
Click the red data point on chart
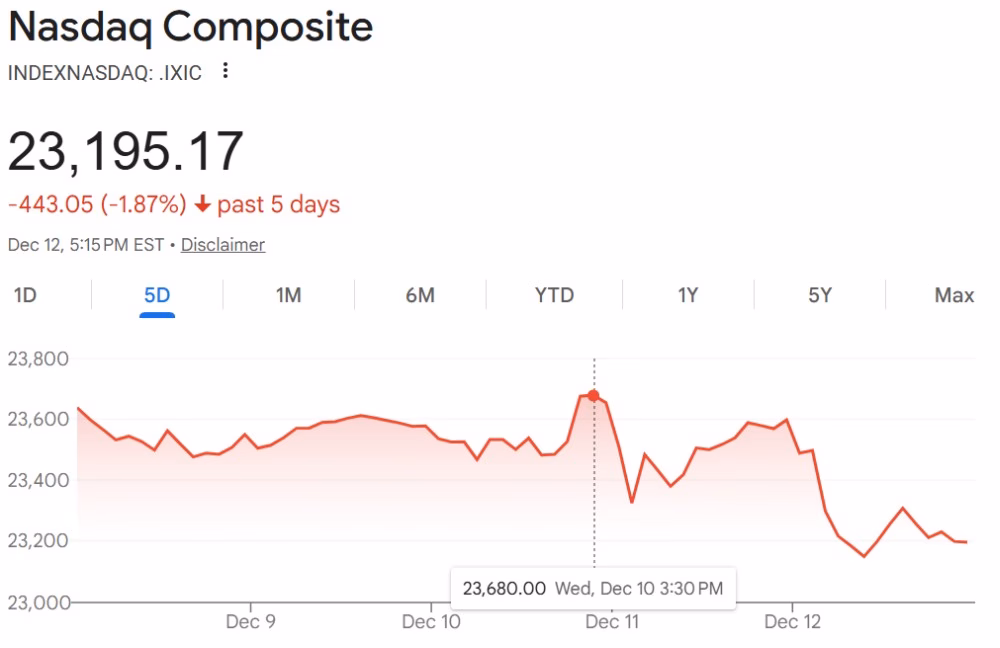(x=593, y=396)
